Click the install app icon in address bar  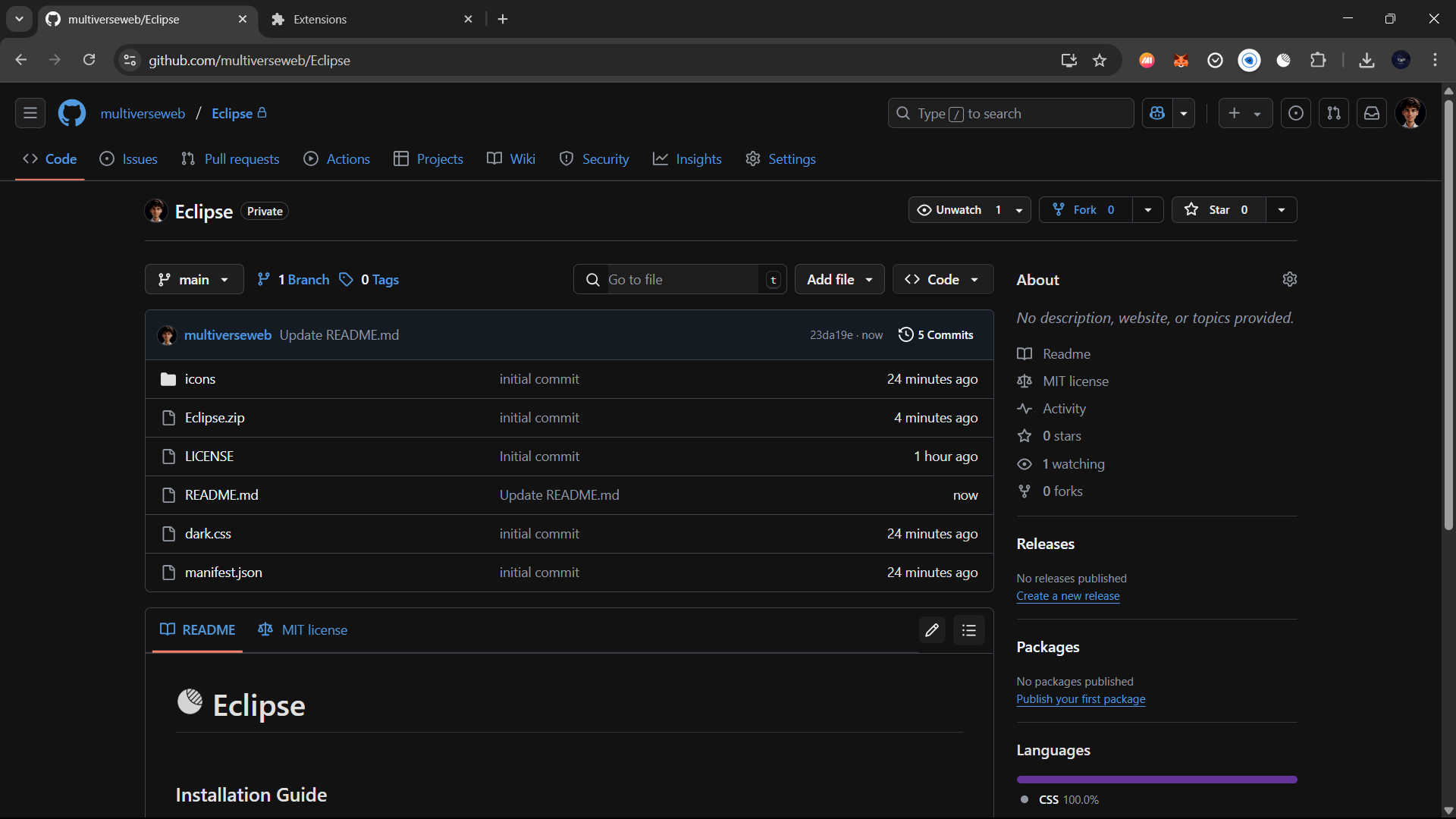1068,61
